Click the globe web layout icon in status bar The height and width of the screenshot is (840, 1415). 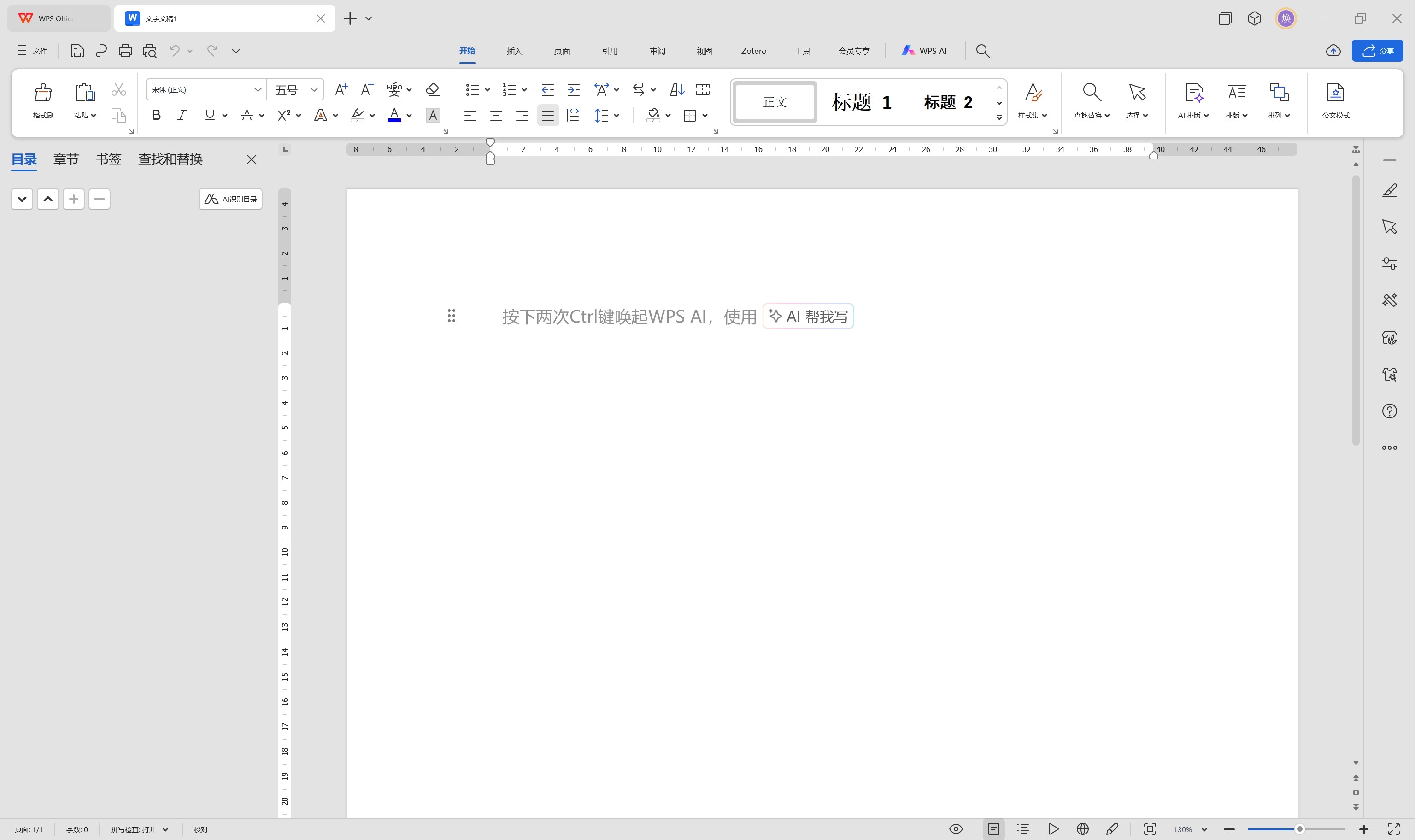(x=1083, y=829)
